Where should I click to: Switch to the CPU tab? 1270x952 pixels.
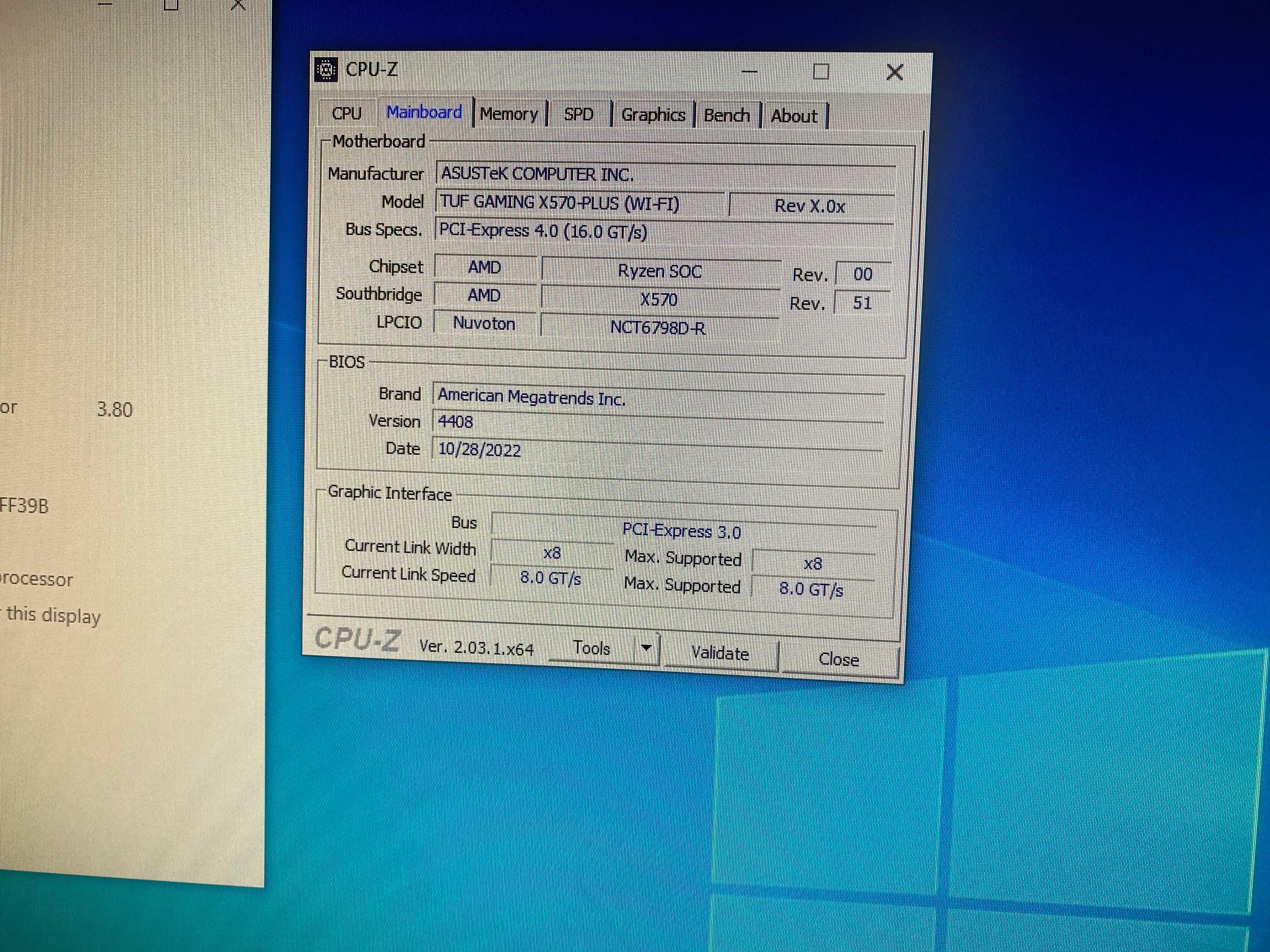point(347,113)
